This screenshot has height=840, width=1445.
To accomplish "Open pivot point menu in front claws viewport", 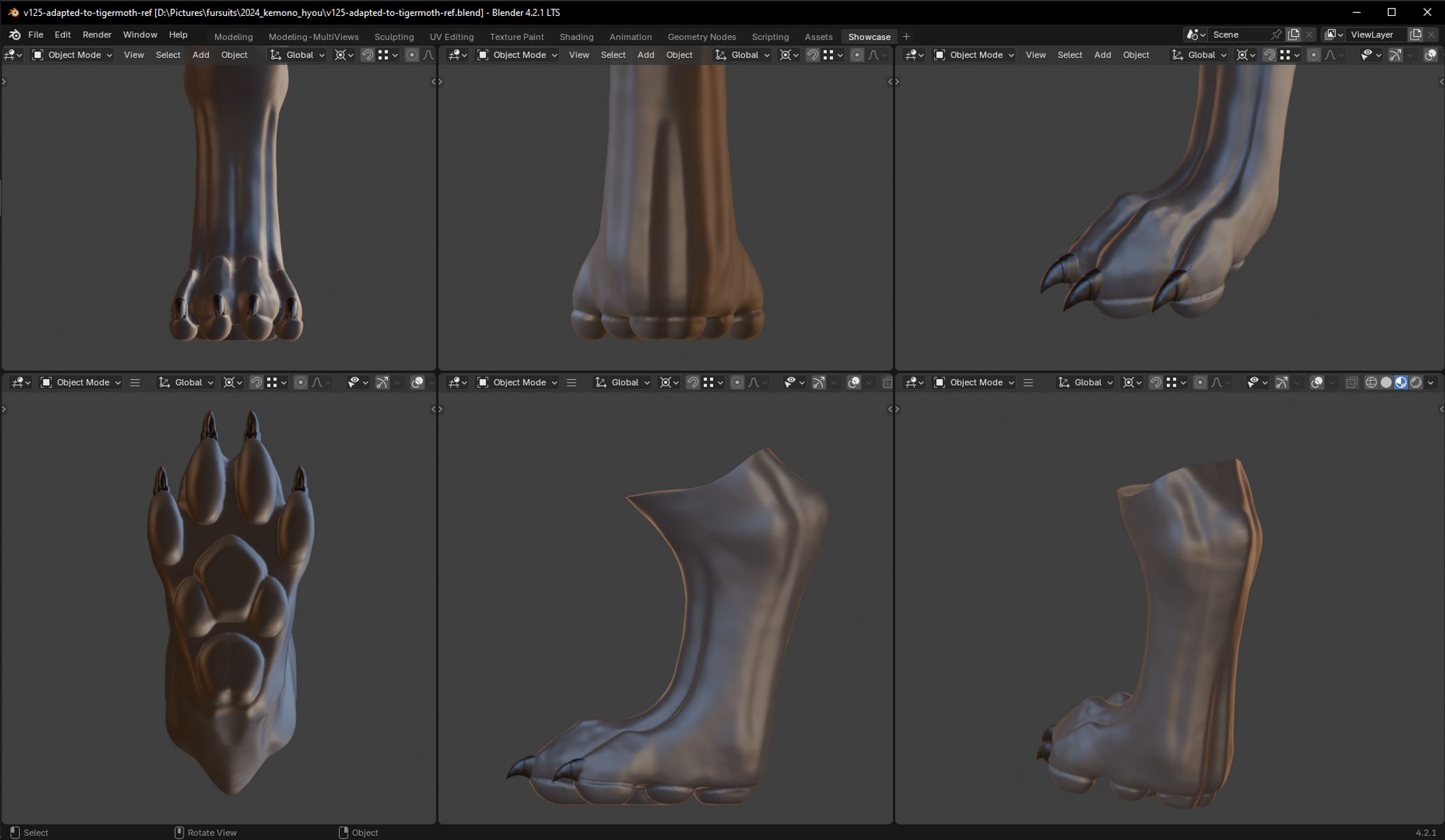I will [344, 55].
